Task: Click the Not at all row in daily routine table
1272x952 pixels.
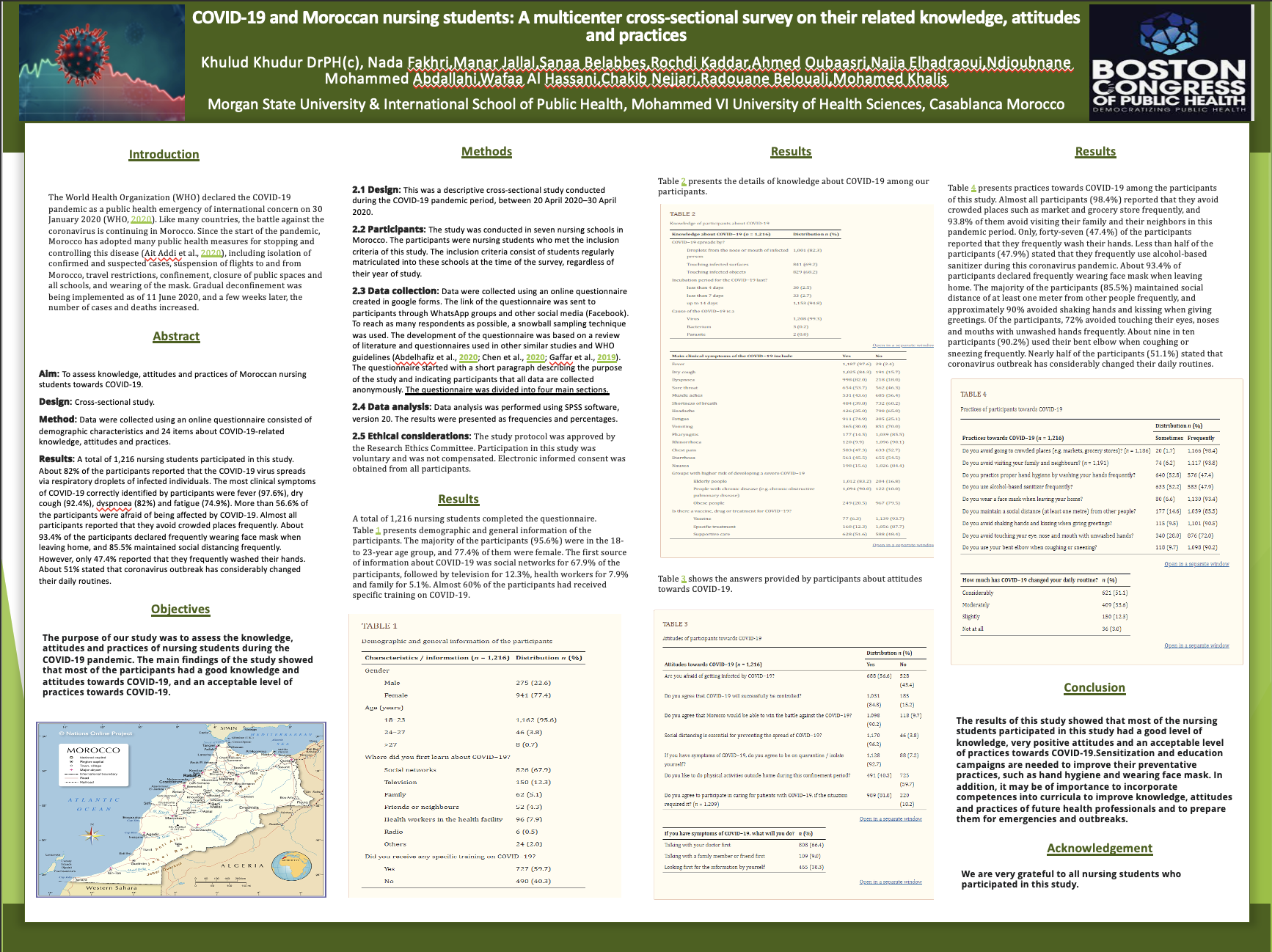Action: pyautogui.click(x=1045, y=629)
